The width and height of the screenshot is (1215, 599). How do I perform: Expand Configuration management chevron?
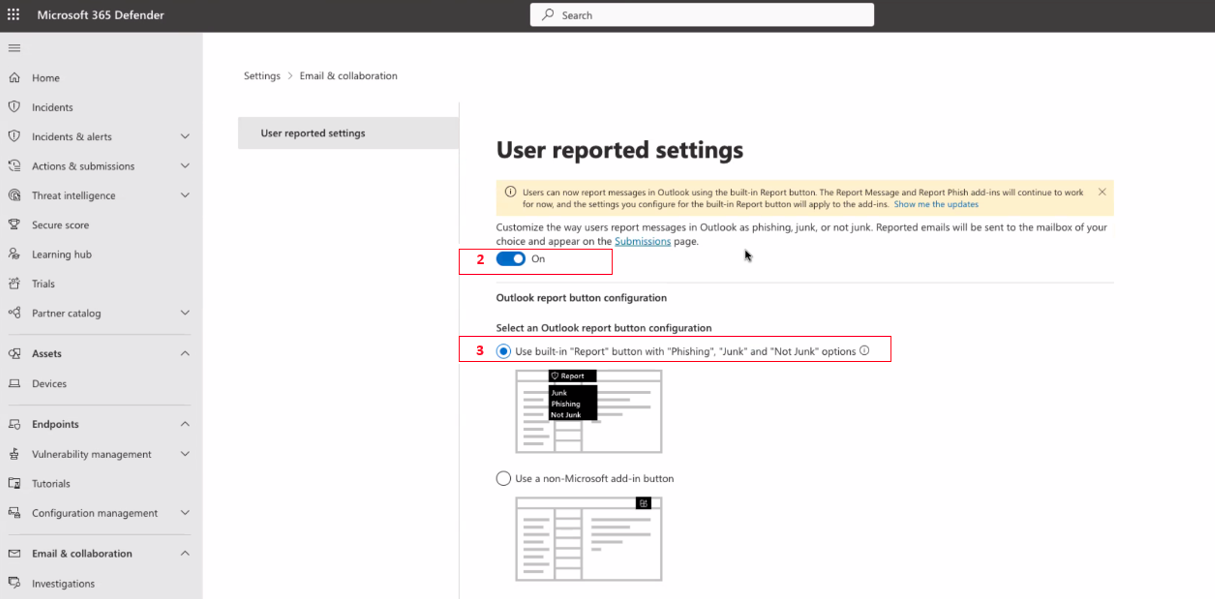tap(185, 513)
